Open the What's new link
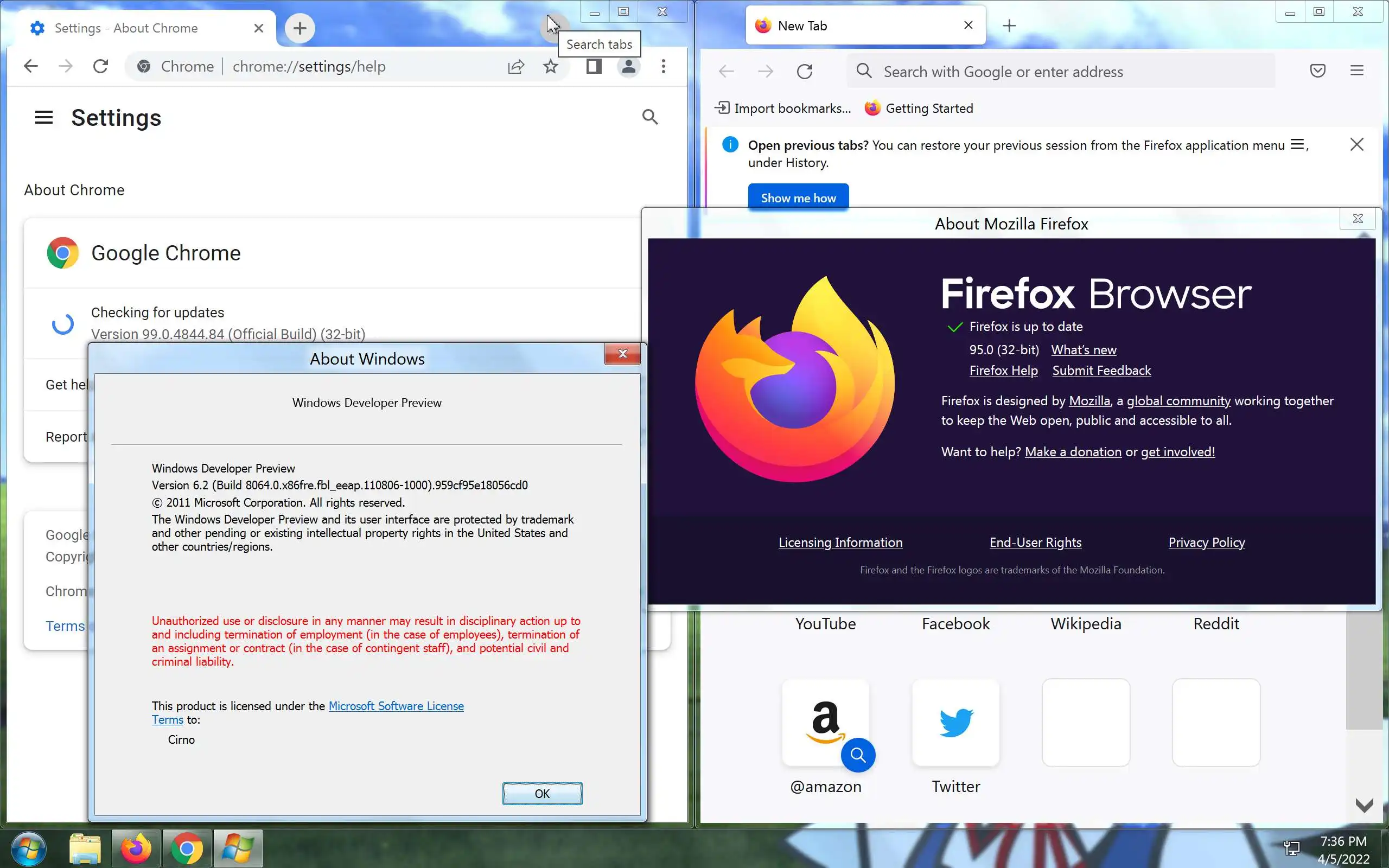Viewport: 1389px width, 868px height. point(1084,349)
